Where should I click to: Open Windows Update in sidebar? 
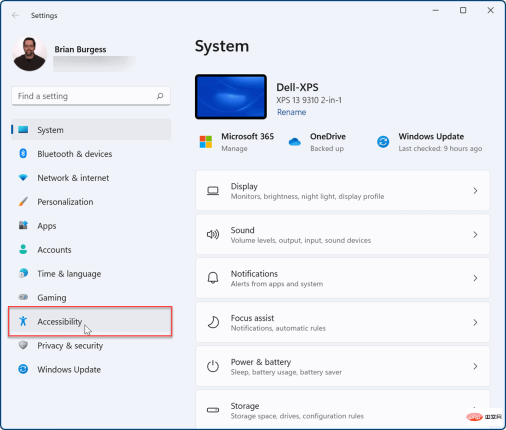(91, 369)
